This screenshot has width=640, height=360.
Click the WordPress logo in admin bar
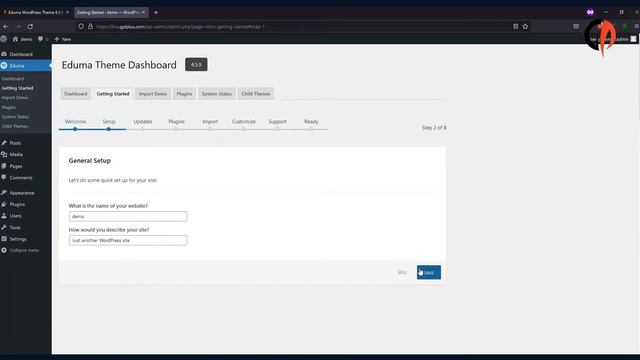(4, 39)
